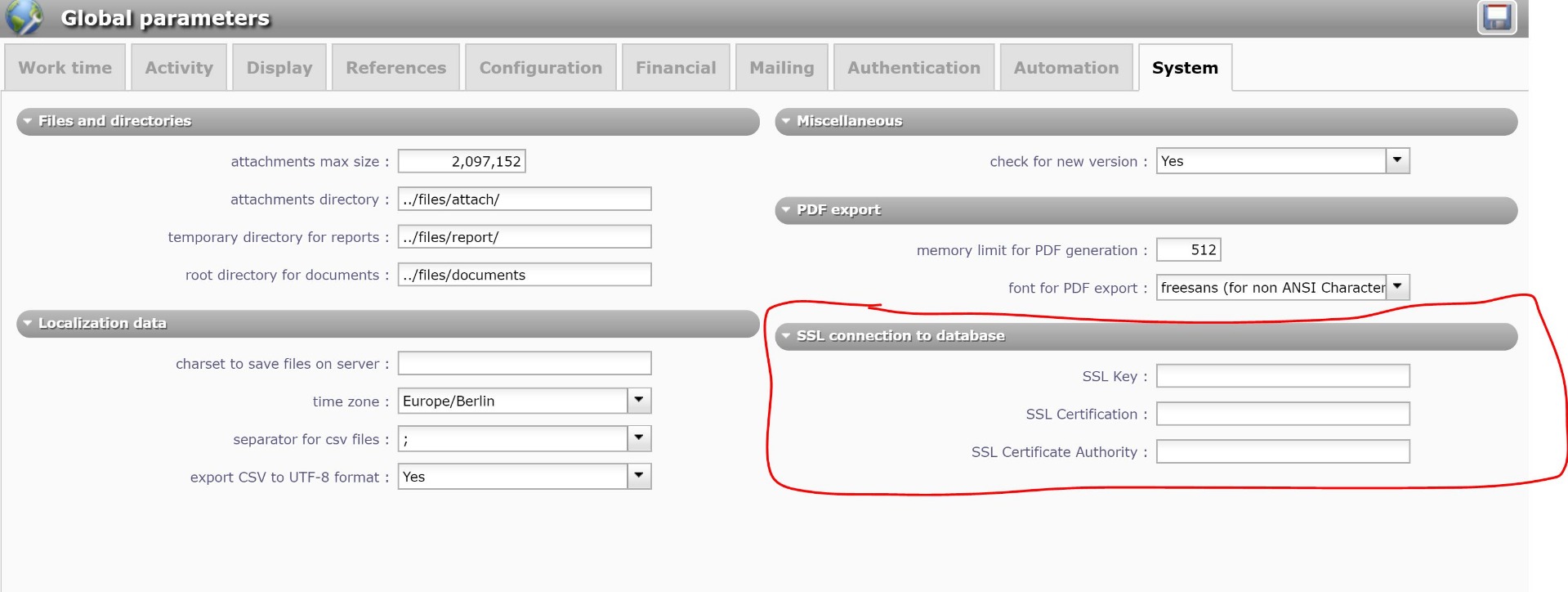
Task: Focus the temporary directory for reports field
Action: coord(525,236)
